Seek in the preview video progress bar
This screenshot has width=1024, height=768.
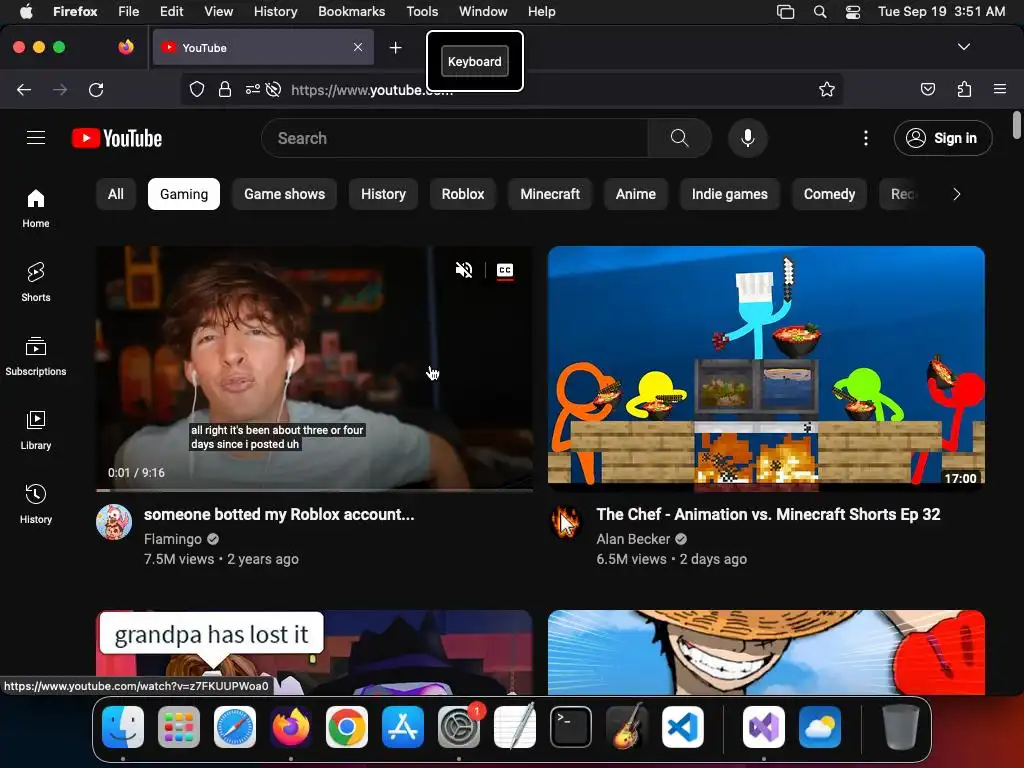point(314,489)
